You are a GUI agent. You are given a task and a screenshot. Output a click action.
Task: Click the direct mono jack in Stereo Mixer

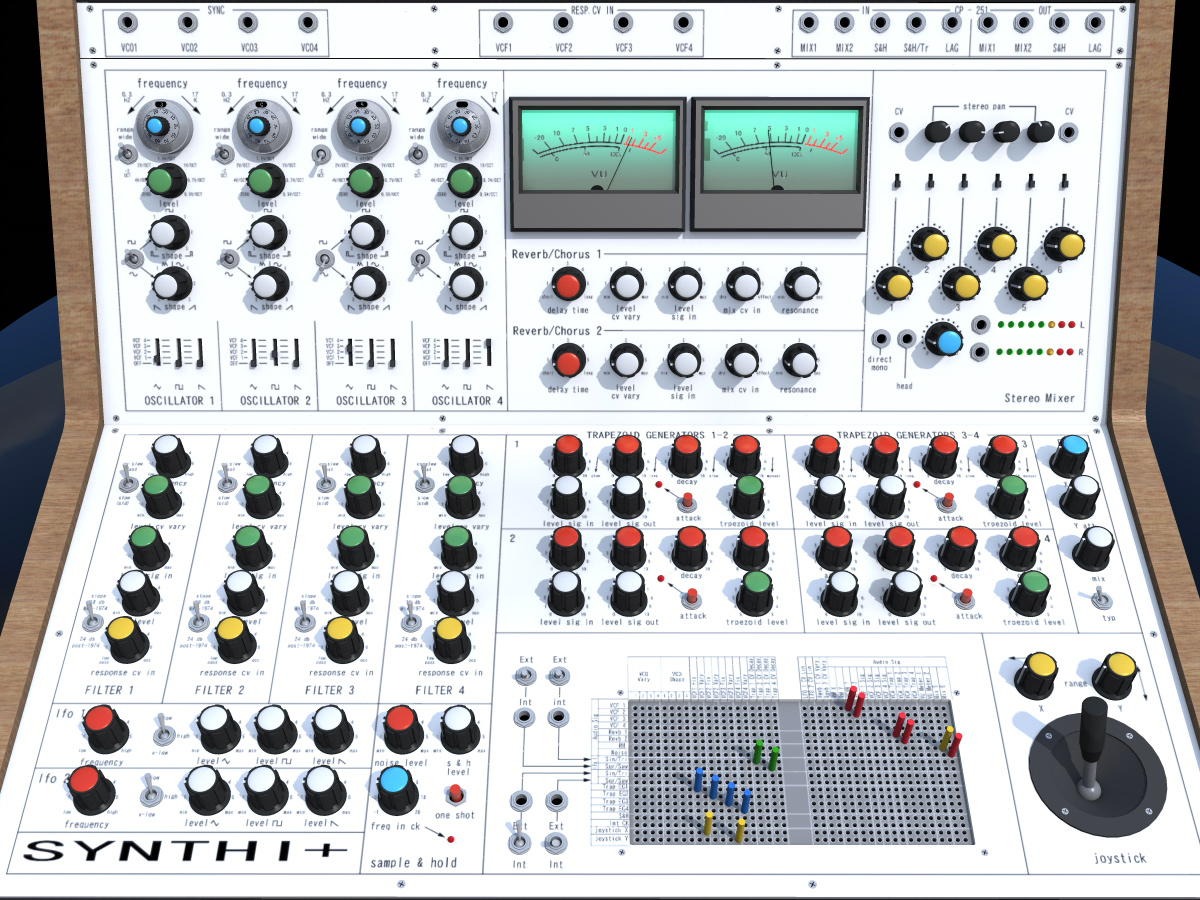[881, 340]
